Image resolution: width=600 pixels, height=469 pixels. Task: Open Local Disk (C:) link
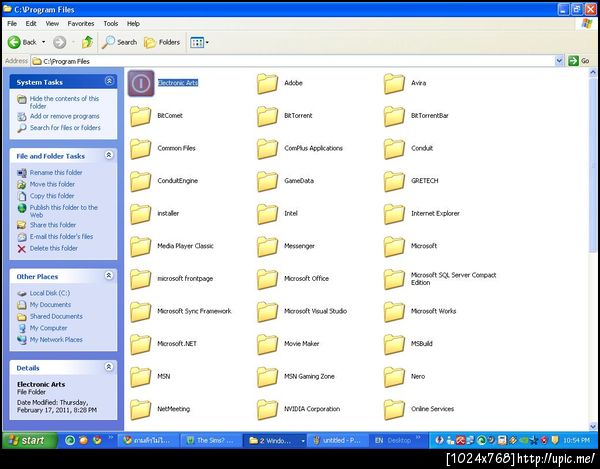50,293
